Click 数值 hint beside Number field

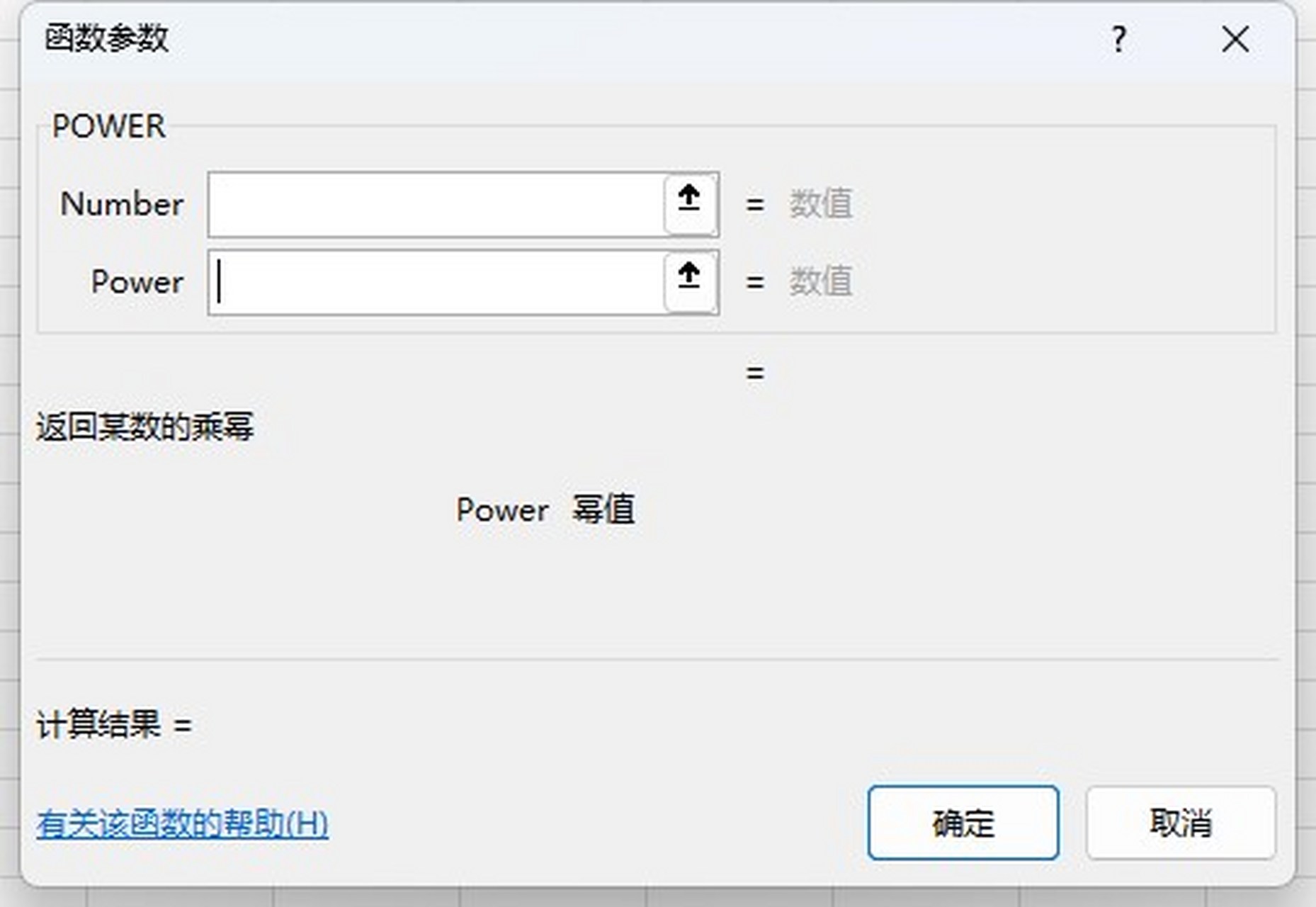[x=821, y=204]
